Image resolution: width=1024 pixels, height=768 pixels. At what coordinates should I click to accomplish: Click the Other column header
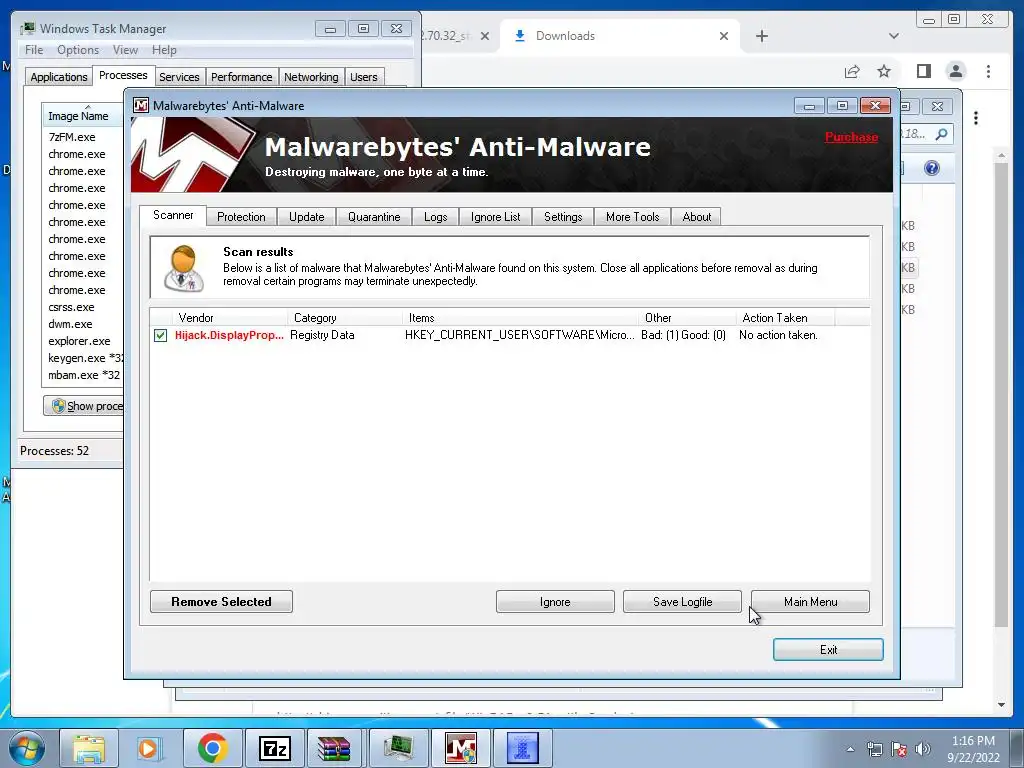(688, 318)
